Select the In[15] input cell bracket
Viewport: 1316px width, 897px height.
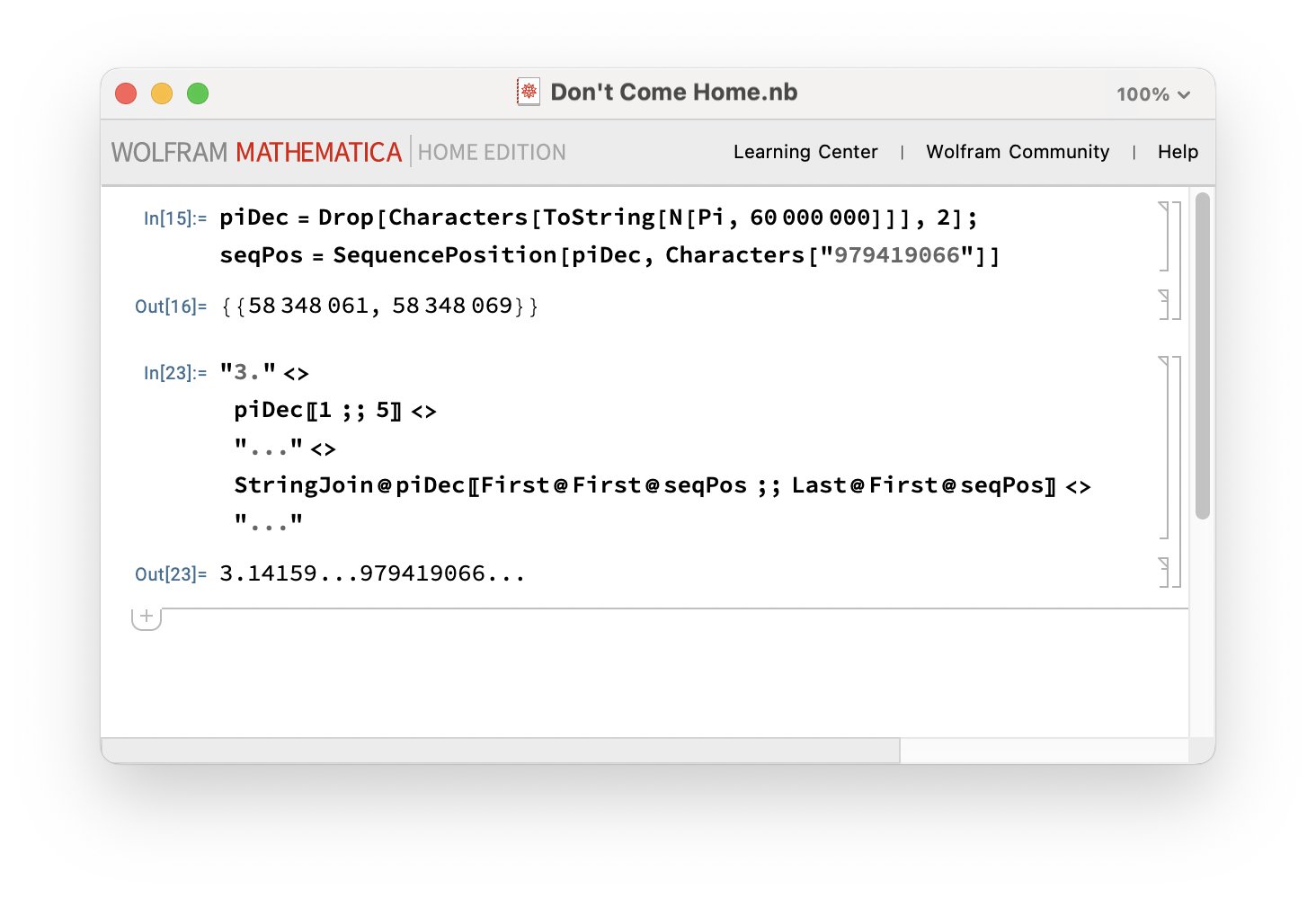[x=1165, y=236]
